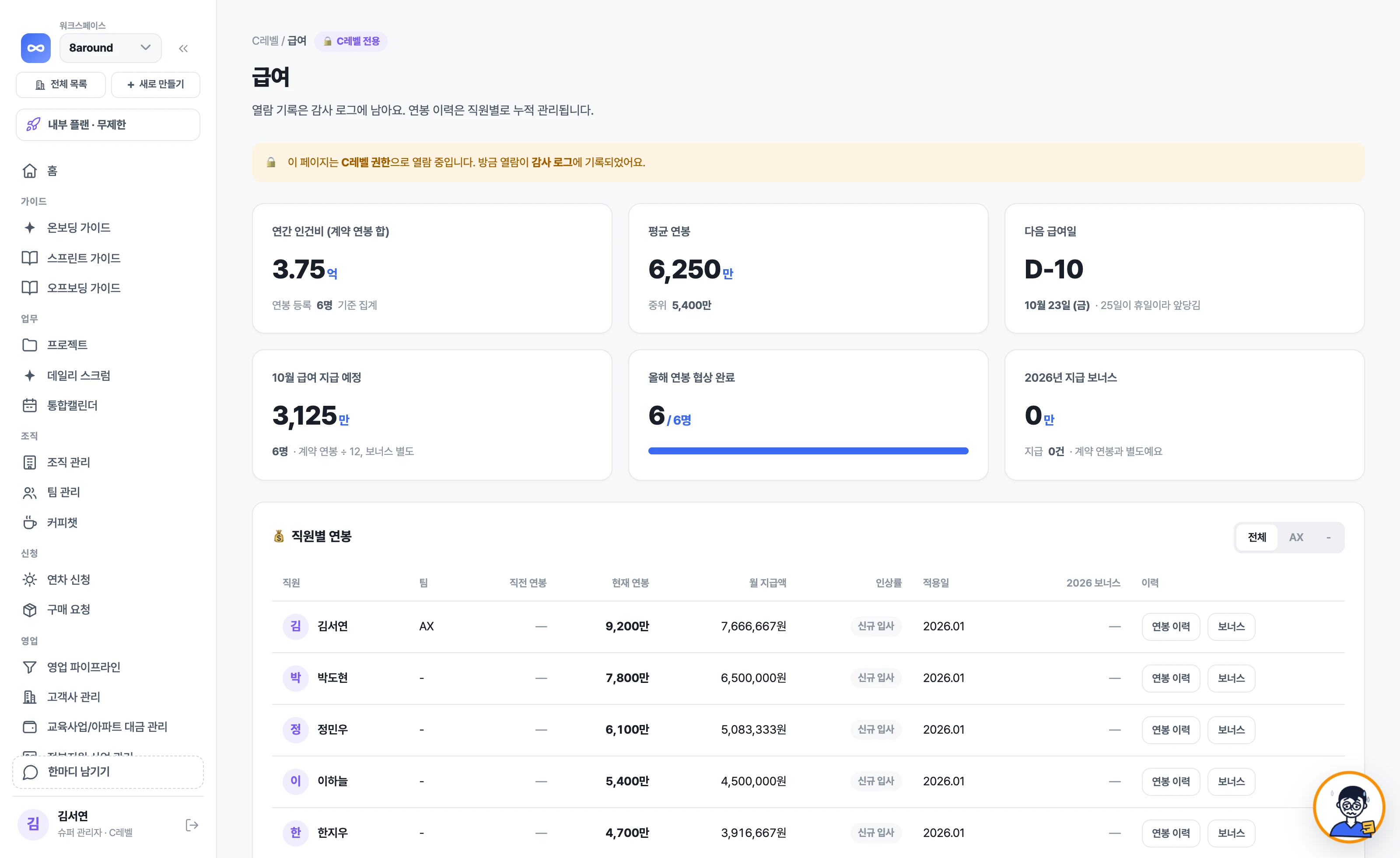Go to 홈 via house icon
Viewport: 1400px width, 858px height.
pos(108,171)
